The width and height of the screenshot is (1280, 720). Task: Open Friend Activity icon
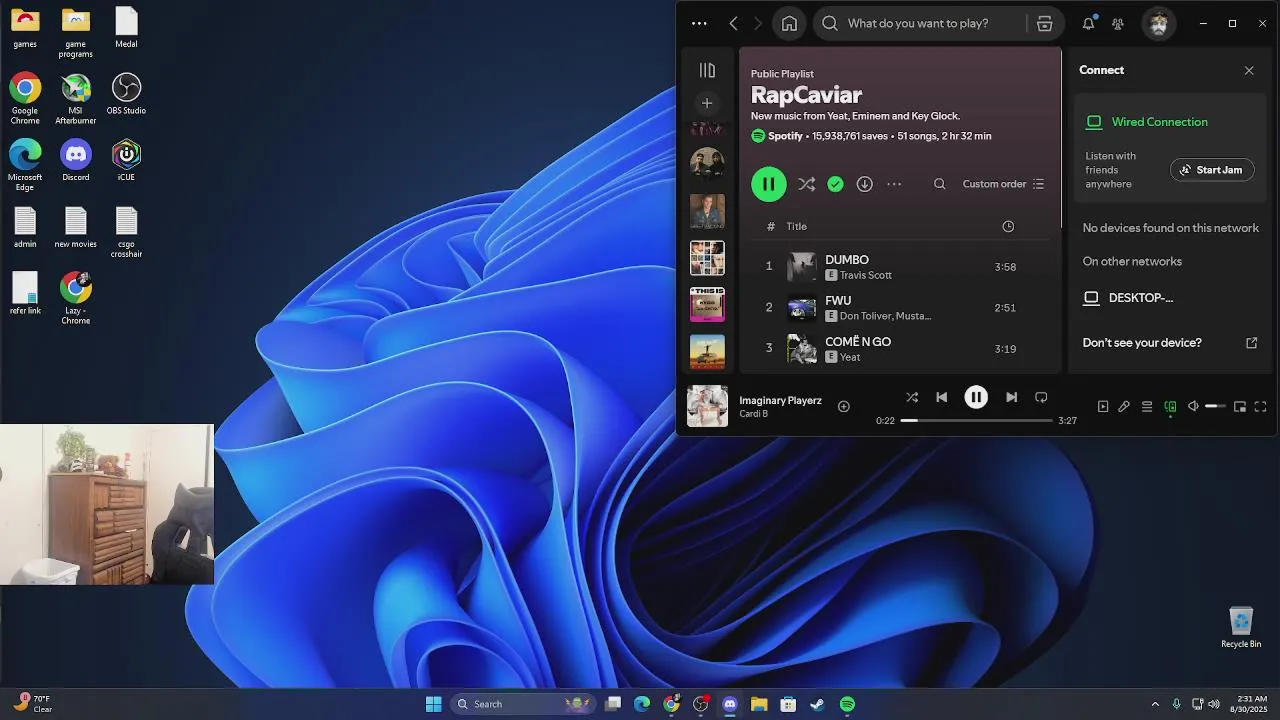(x=1118, y=23)
